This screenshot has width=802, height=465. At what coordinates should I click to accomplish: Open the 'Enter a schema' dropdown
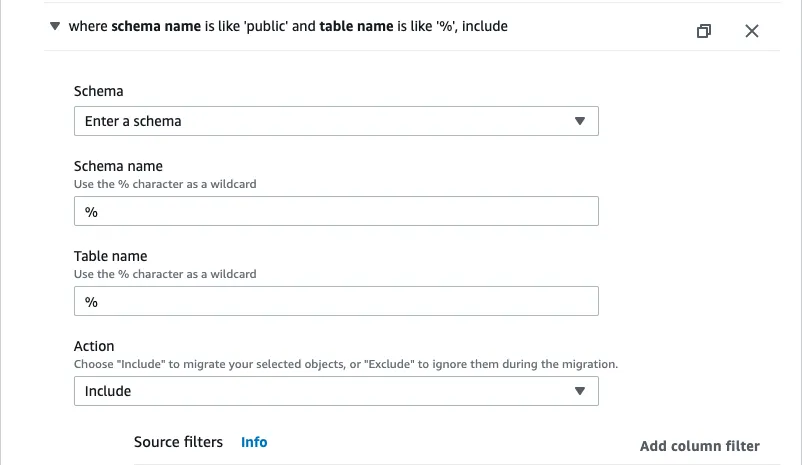coord(336,121)
